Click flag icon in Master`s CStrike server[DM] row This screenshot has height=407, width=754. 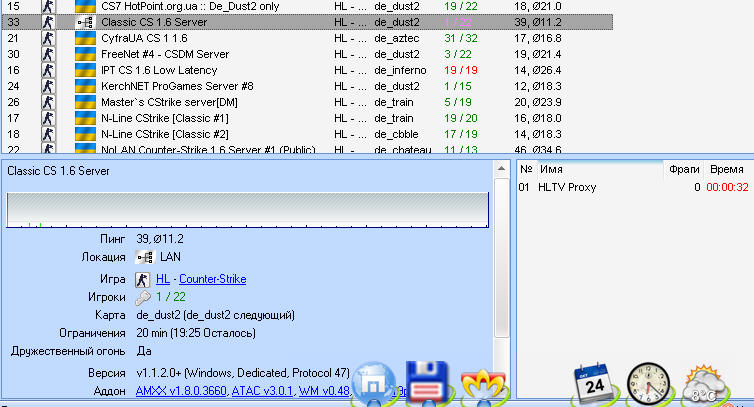85,102
